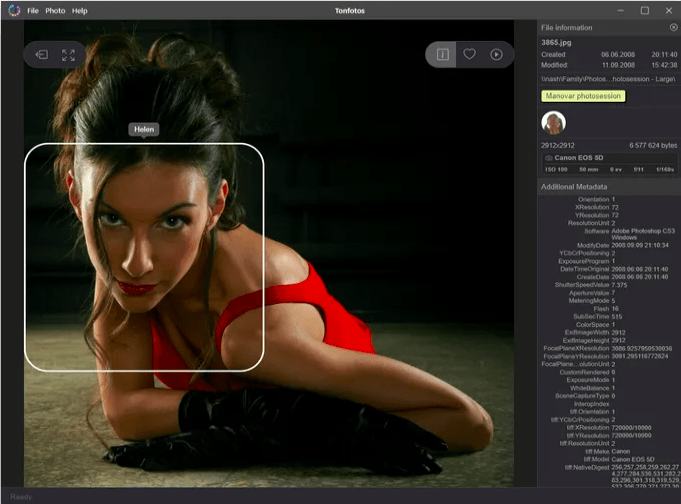Click the Manovar photosession album tag
Screen dimensions: 681x504
point(583,96)
